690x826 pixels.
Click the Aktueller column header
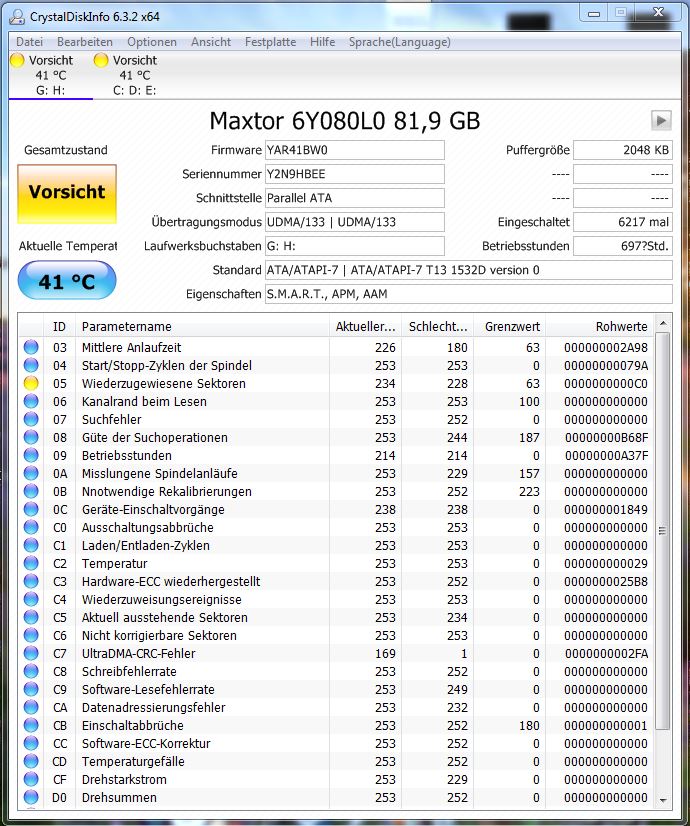pyautogui.click(x=366, y=327)
